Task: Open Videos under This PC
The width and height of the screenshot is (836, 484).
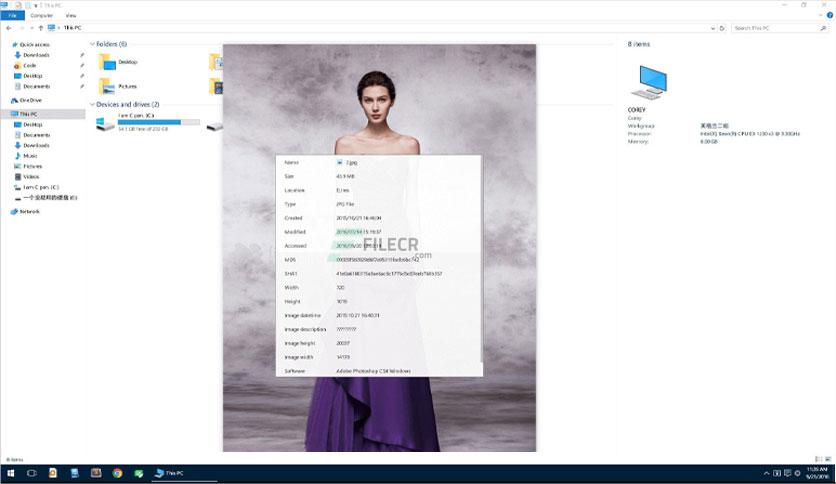Action: (x=27, y=176)
